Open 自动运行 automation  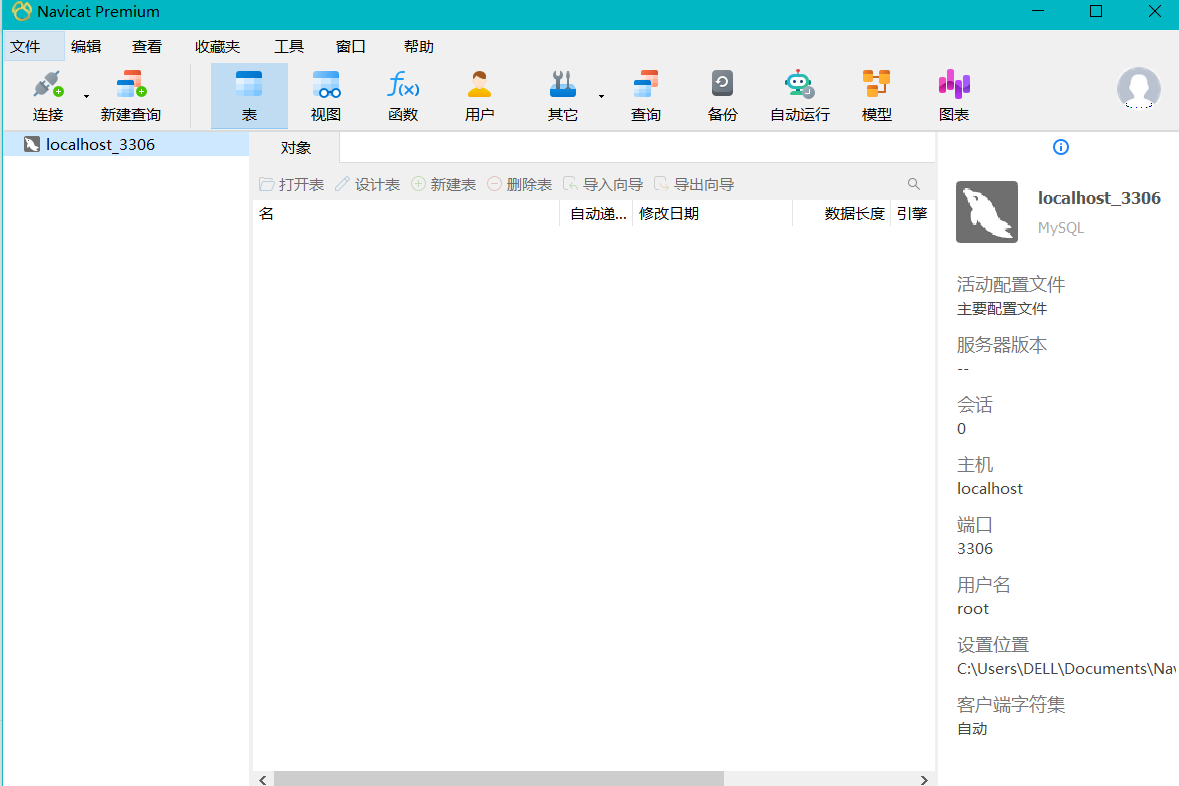[799, 96]
